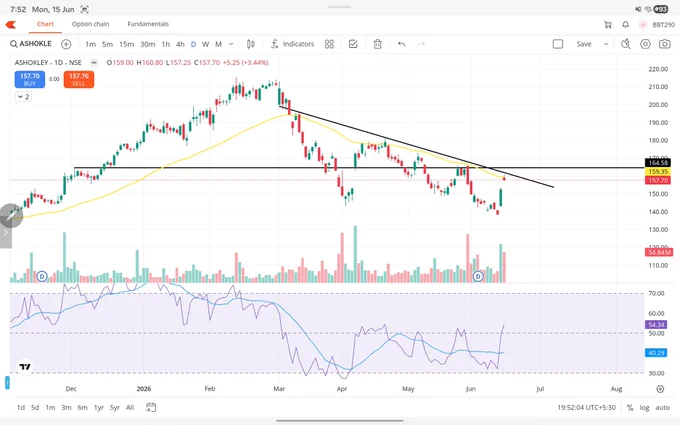Open the quick search magnifier icon
The height and width of the screenshot is (425, 680).
[625, 44]
